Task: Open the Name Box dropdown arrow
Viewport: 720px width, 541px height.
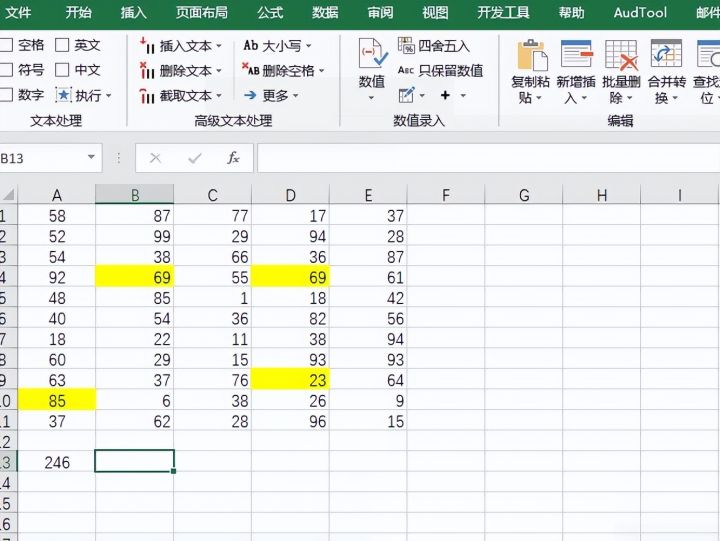Action: pyautogui.click(x=91, y=158)
